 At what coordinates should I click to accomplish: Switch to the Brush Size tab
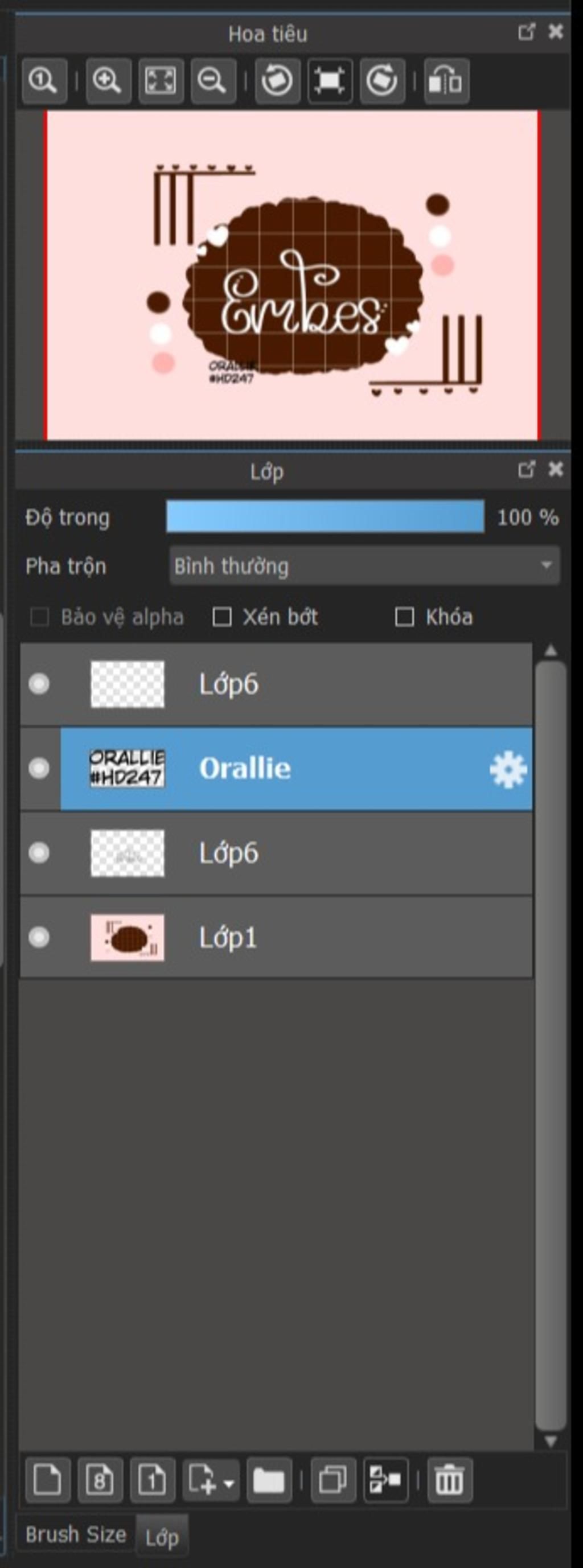tap(76, 1534)
